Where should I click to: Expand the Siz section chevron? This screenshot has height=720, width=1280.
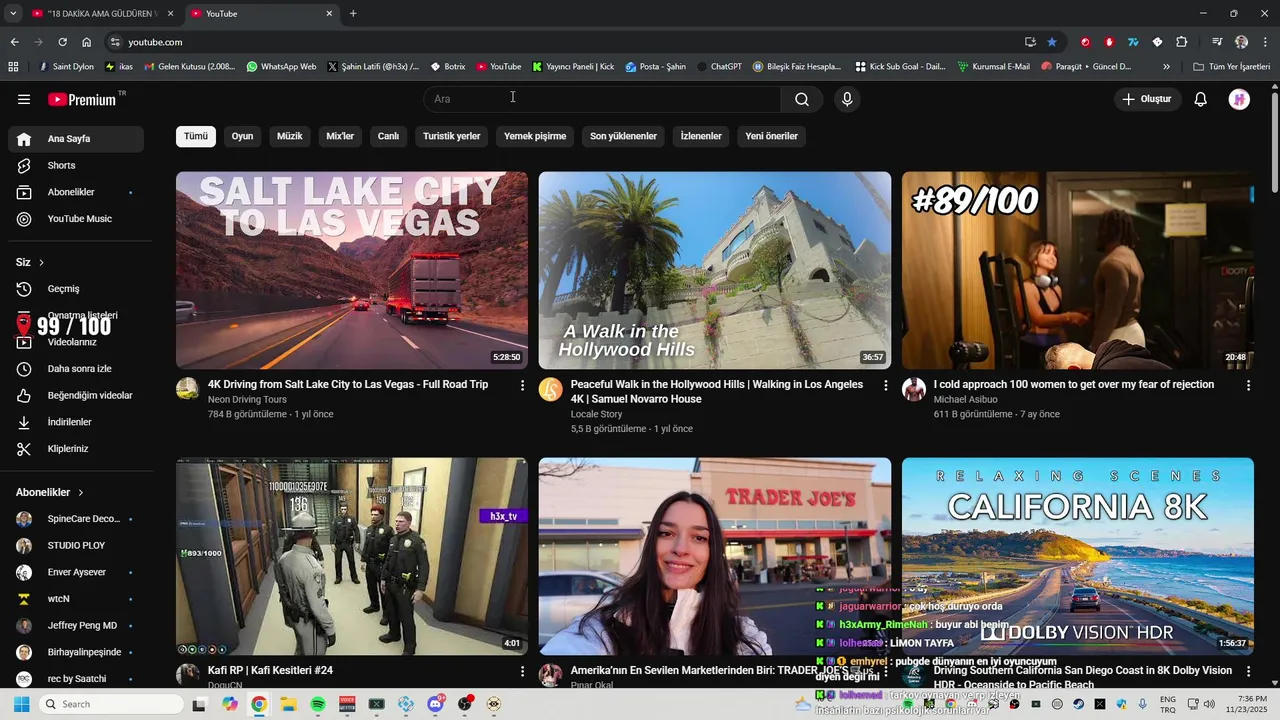point(41,262)
